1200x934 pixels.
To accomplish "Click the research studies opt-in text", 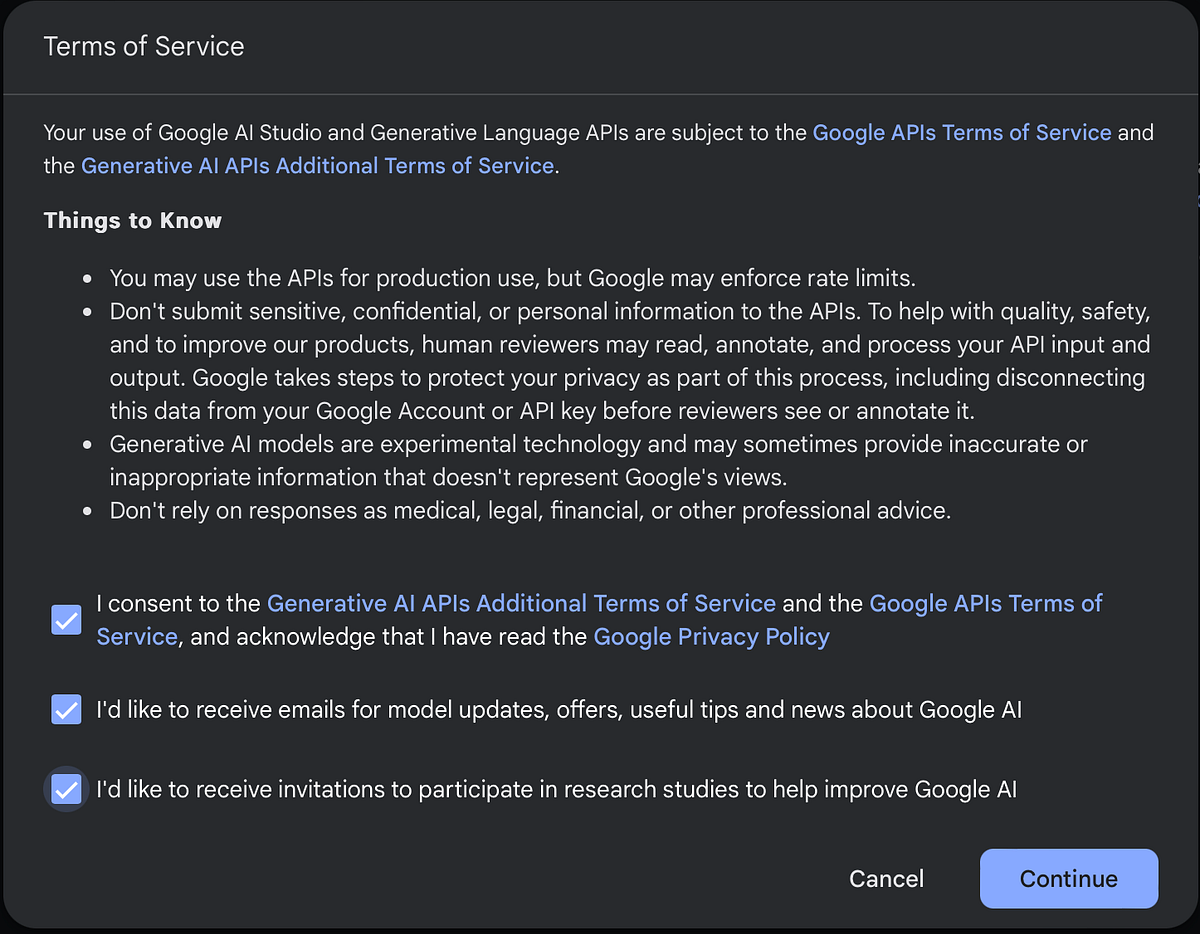I will point(556,789).
